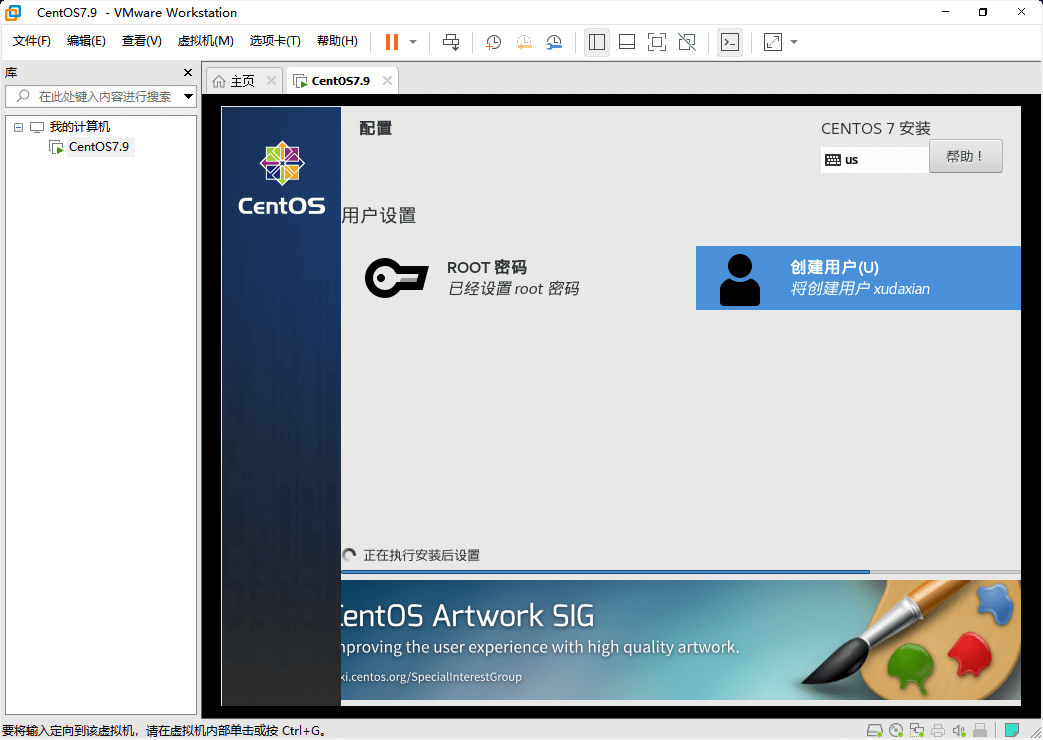The width and height of the screenshot is (1043, 740).
Task: Select 我的计算机 in the library
Action: [x=80, y=126]
